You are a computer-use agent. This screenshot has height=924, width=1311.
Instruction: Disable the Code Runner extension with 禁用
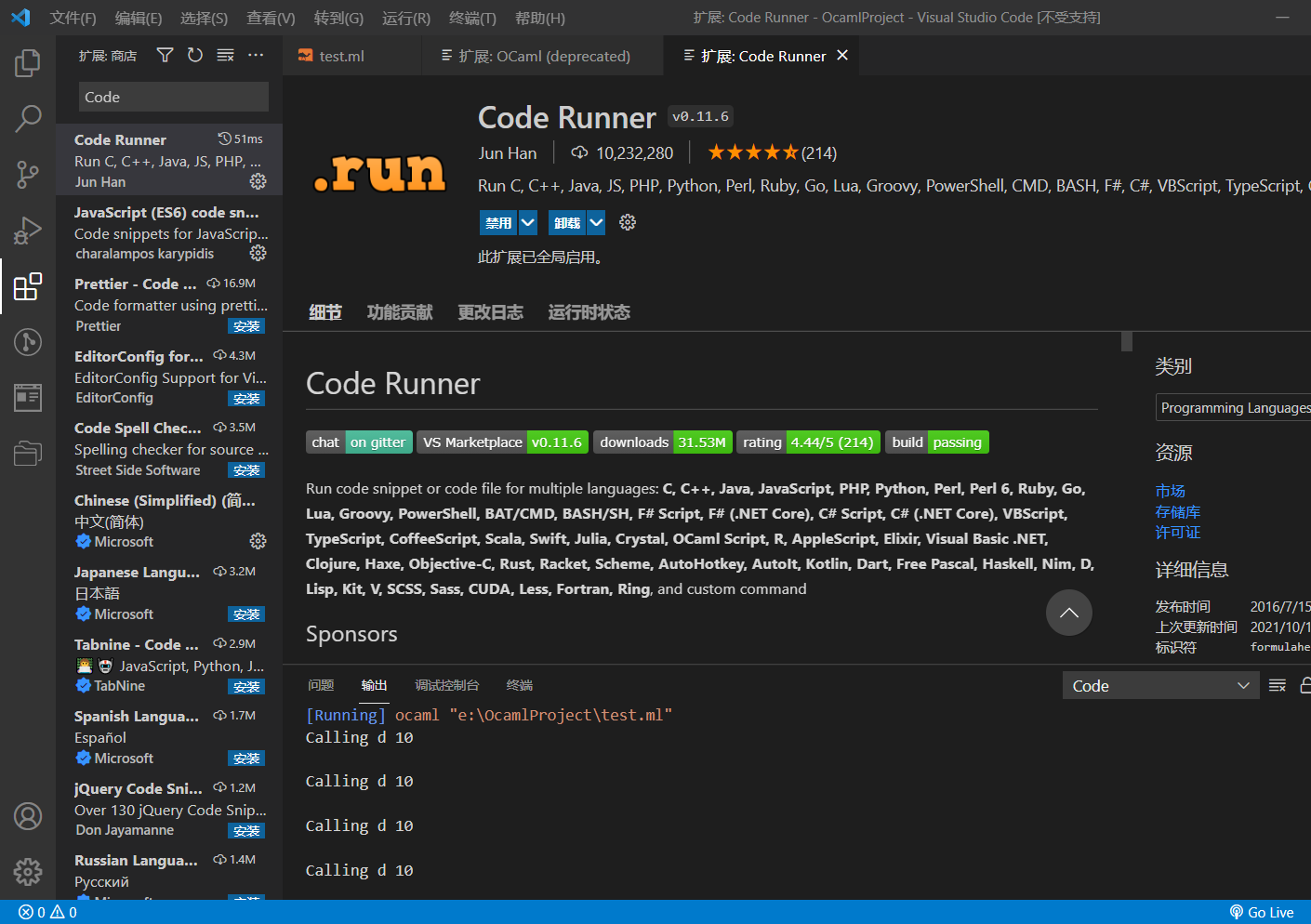coord(497,222)
